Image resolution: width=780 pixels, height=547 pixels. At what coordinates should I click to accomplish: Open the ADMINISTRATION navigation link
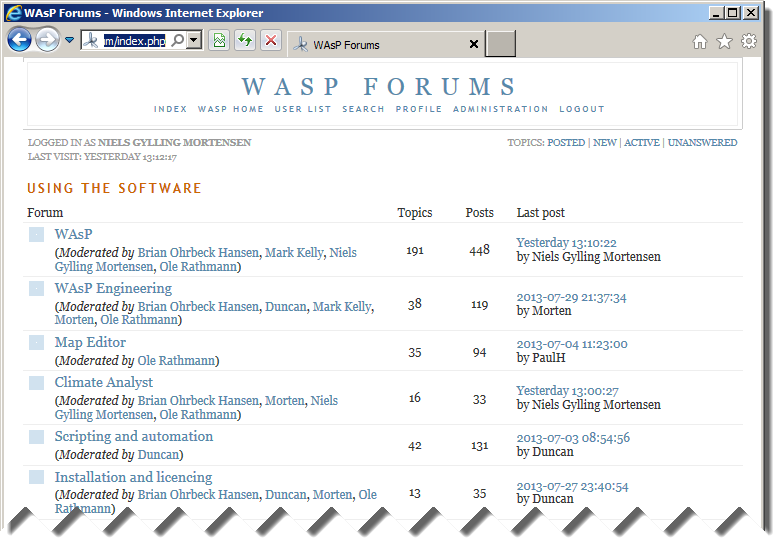[x=500, y=109]
